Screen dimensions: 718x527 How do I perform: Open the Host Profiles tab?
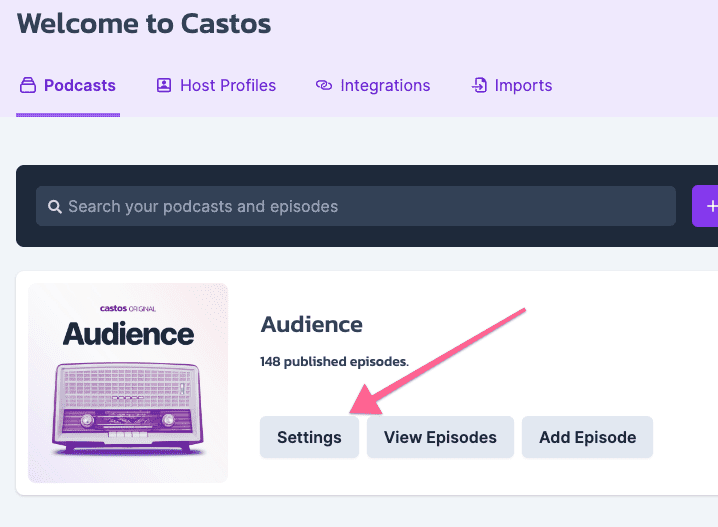coord(228,86)
